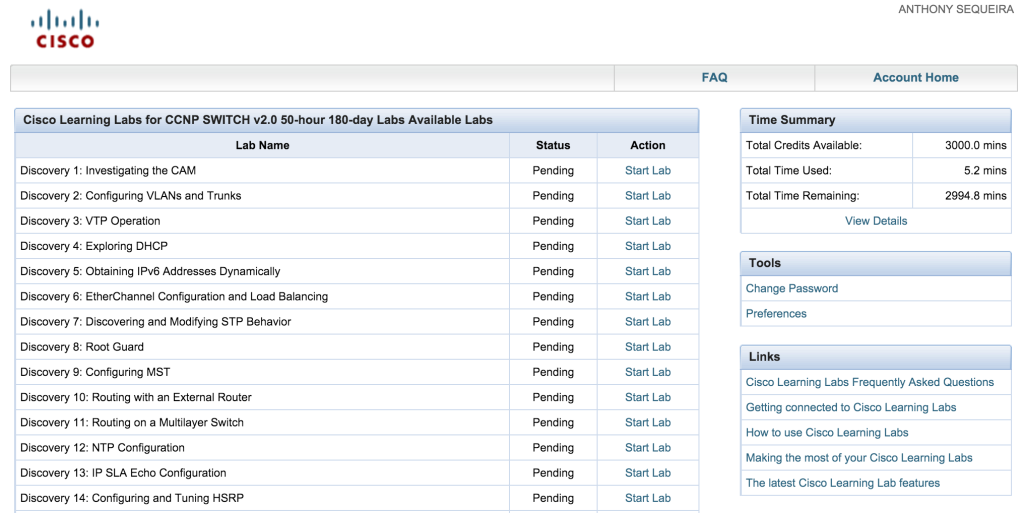1024x513 pixels.
Task: Select the Discovery 1: Investigating the CAM text
Action: [x=108, y=171]
